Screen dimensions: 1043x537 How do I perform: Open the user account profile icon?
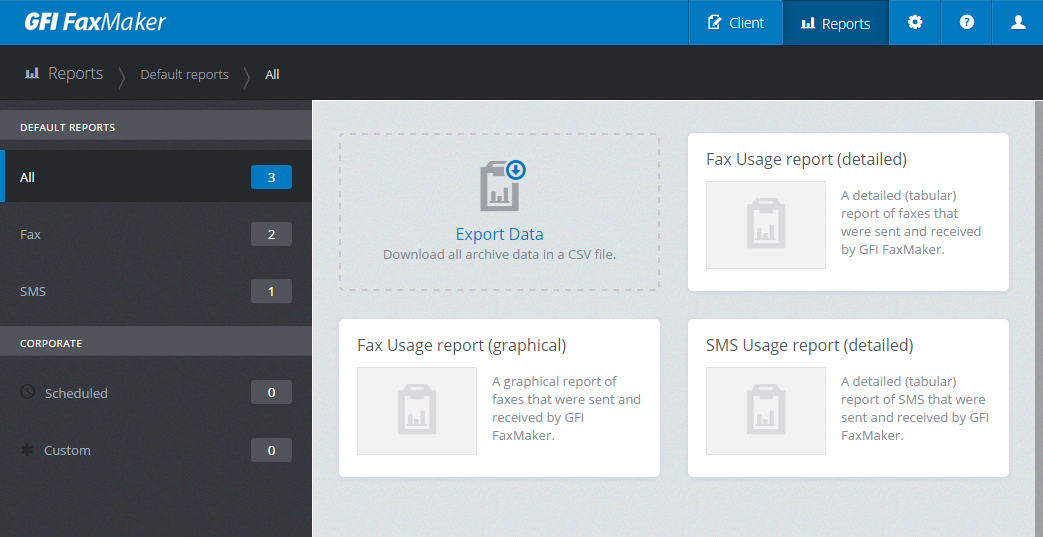(x=1018, y=23)
